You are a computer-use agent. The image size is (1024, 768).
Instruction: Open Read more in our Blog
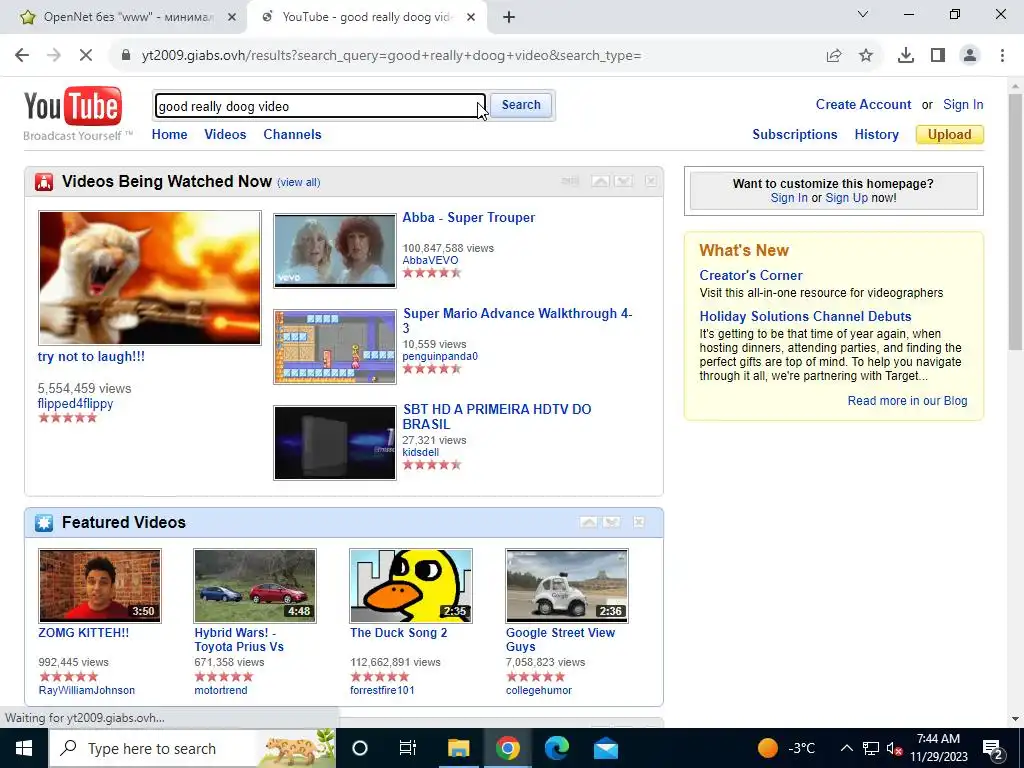click(x=907, y=401)
